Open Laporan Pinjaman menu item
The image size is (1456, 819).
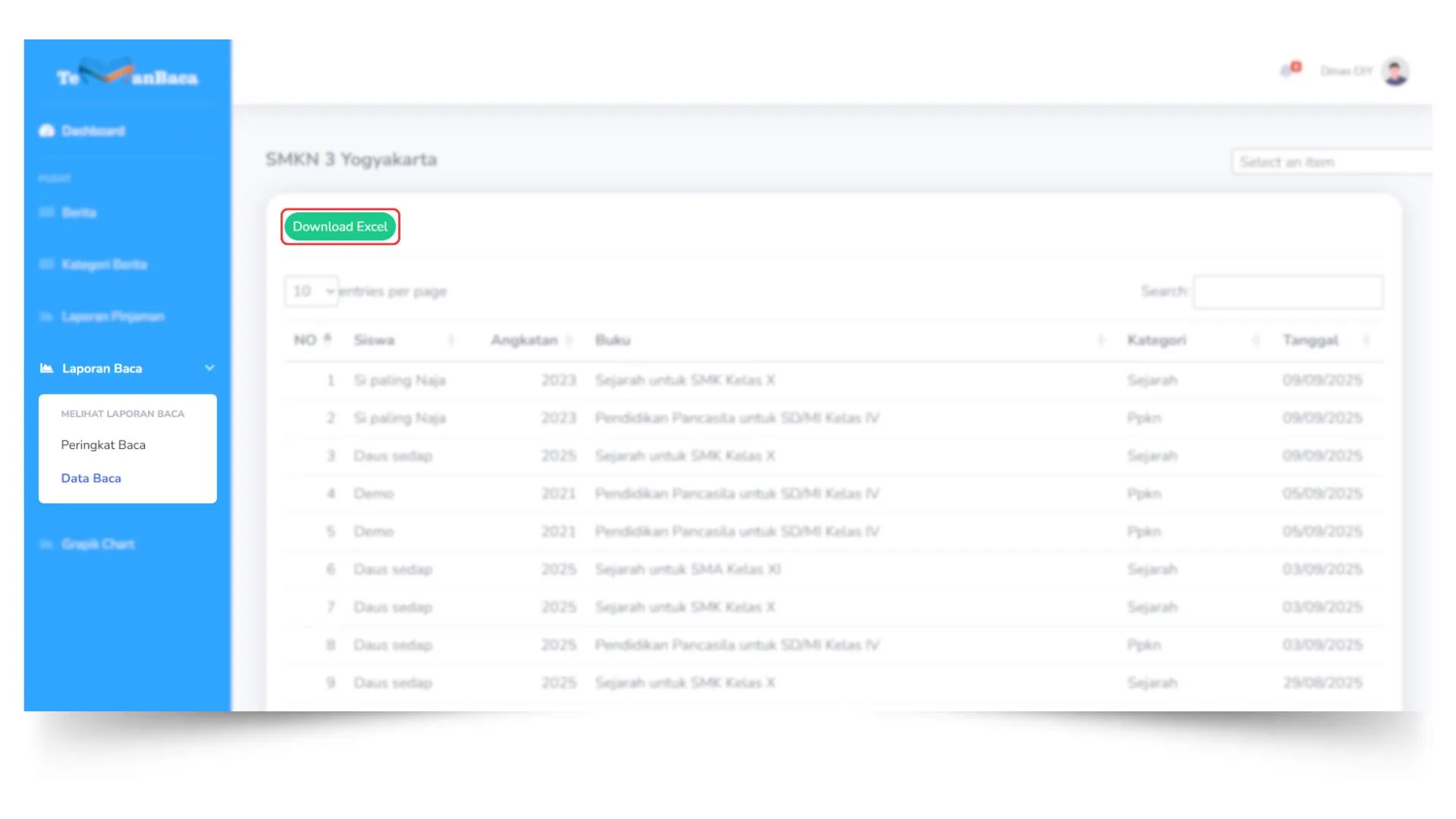point(113,316)
